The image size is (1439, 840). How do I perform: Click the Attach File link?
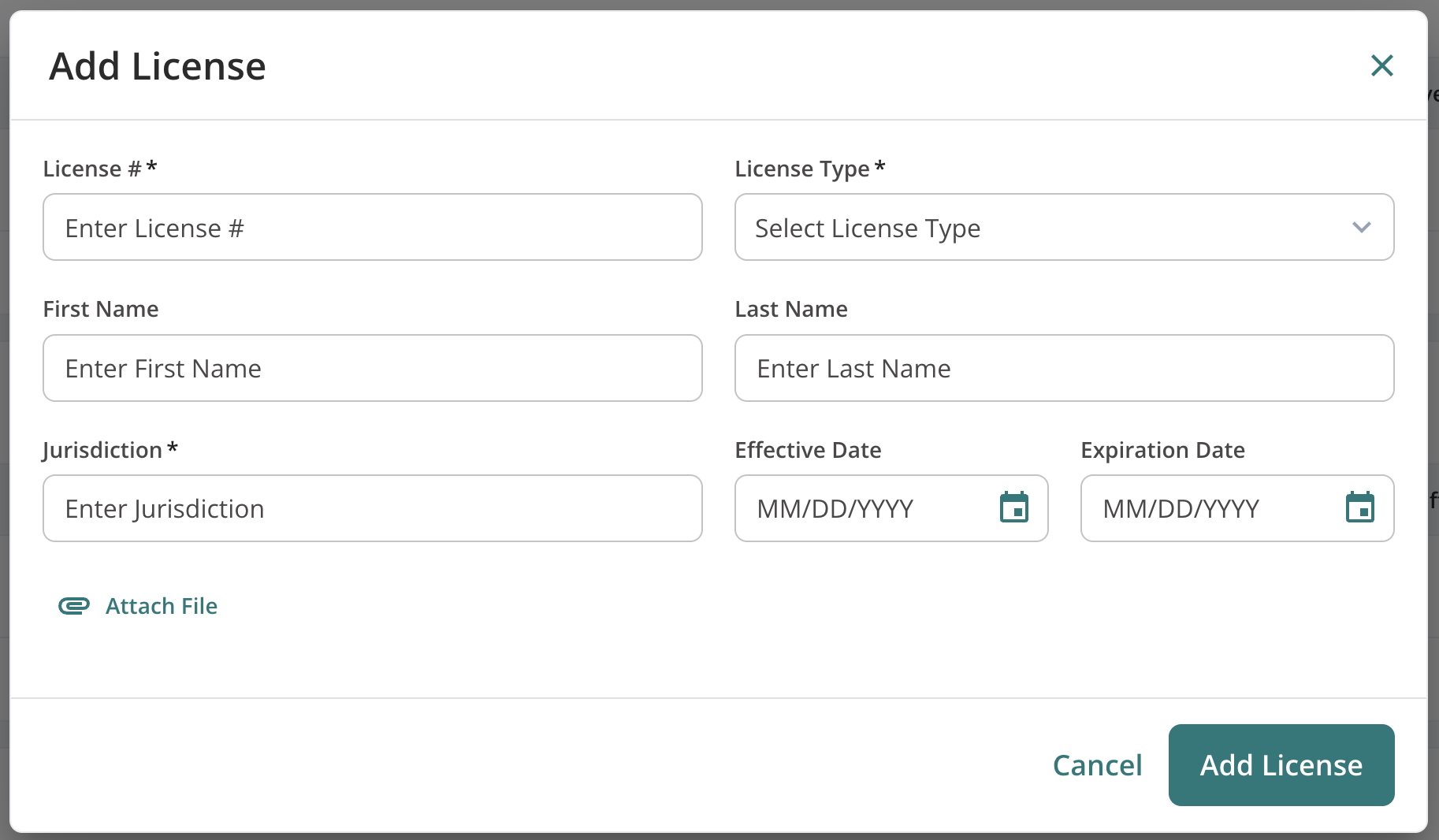pos(162,606)
